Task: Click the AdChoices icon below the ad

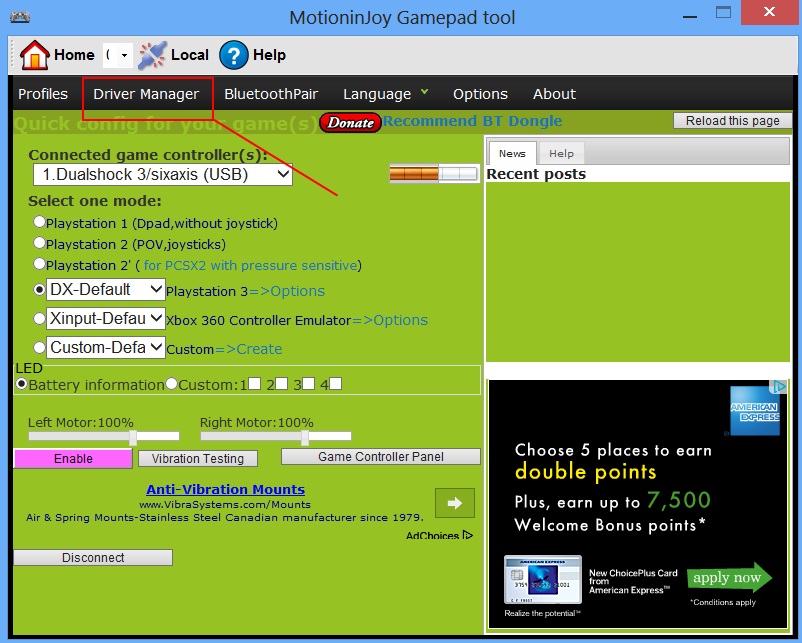Action: (467, 536)
